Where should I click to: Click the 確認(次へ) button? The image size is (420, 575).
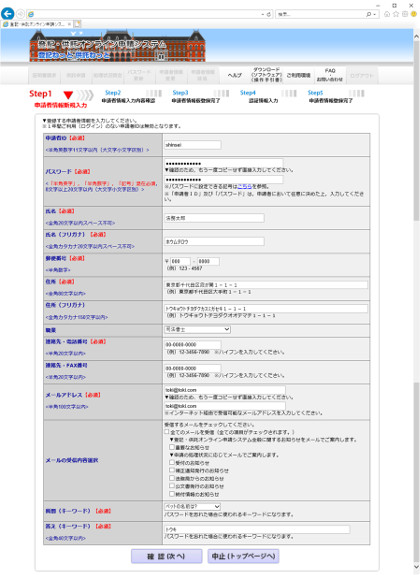click(167, 556)
